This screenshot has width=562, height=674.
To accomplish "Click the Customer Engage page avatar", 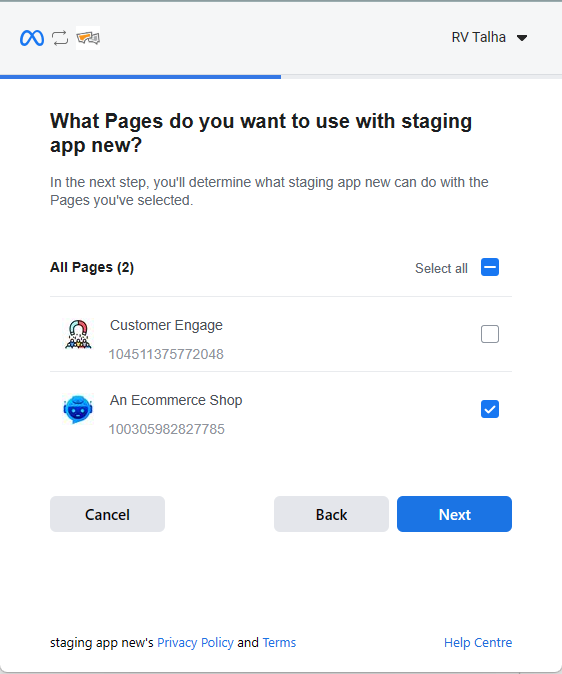I will 78,334.
